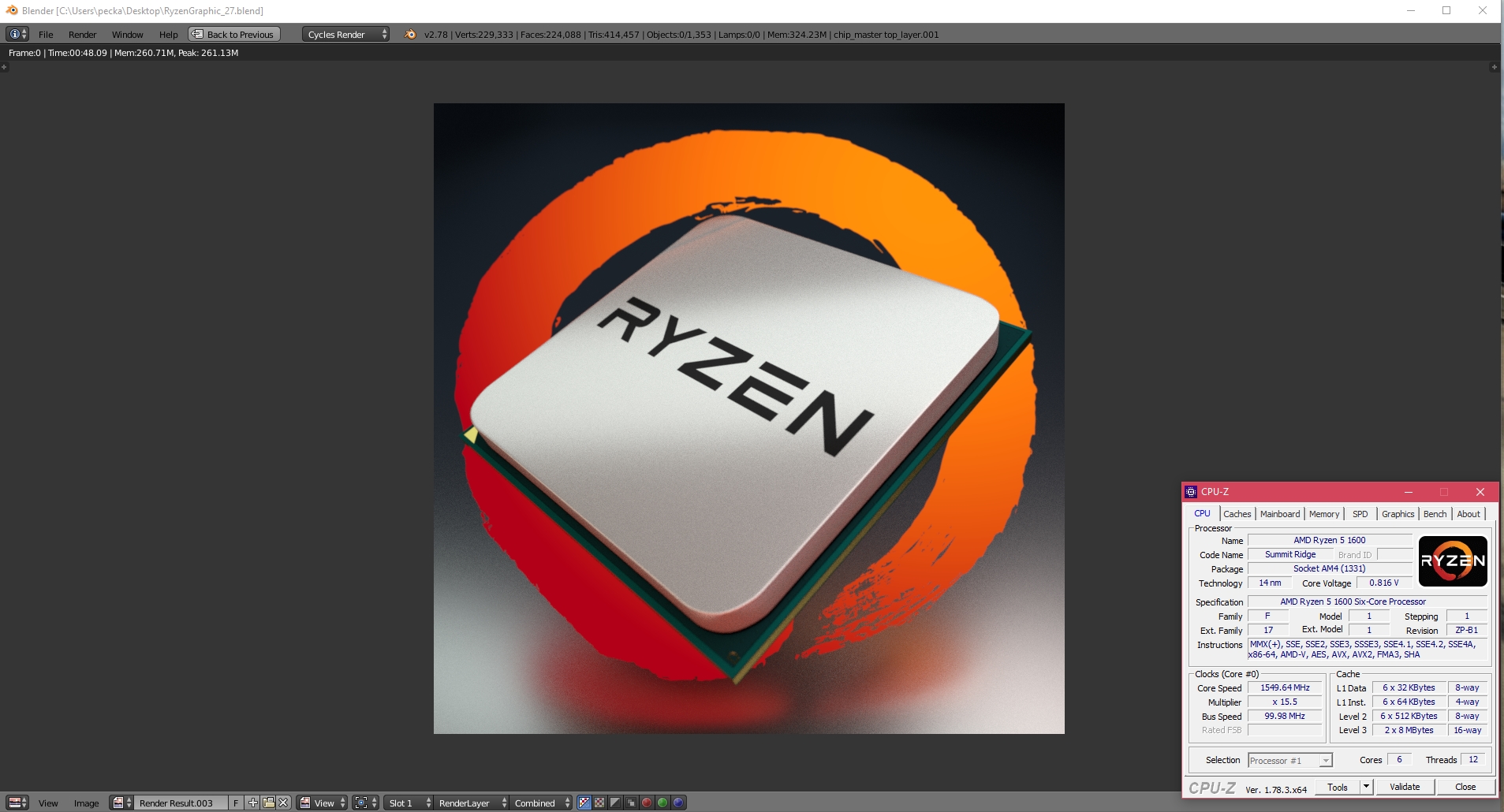Screen dimensions: 1504x812
Task: Toggle the green channel display
Action: point(662,803)
